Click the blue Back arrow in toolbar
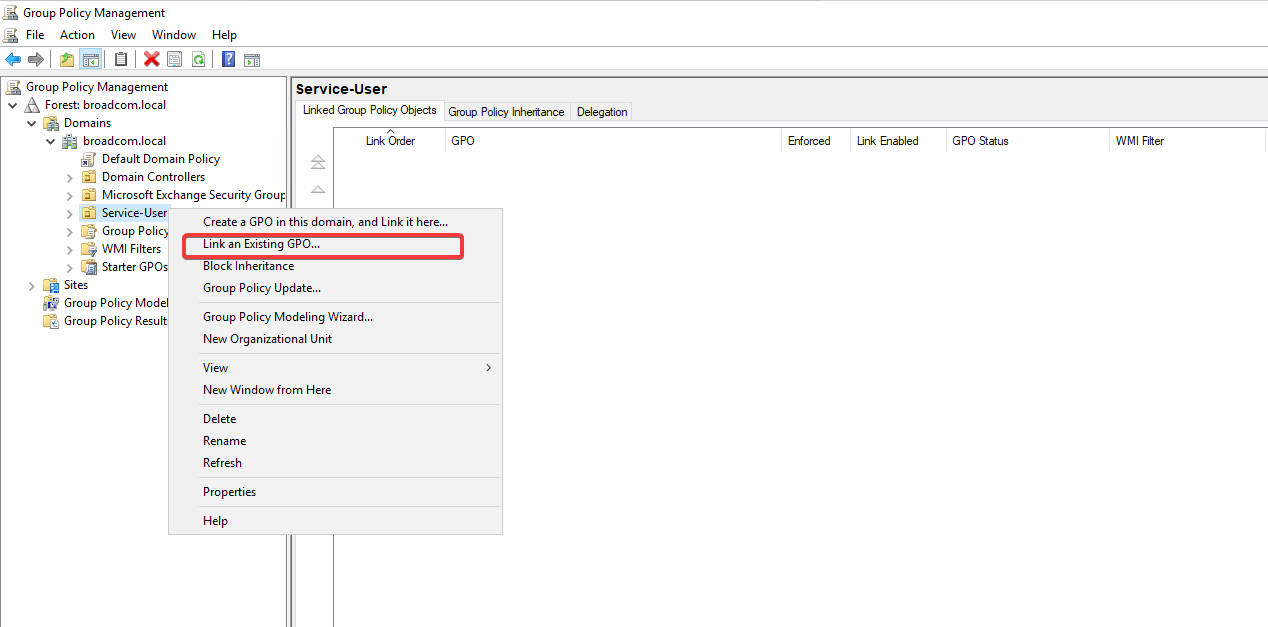 13,59
